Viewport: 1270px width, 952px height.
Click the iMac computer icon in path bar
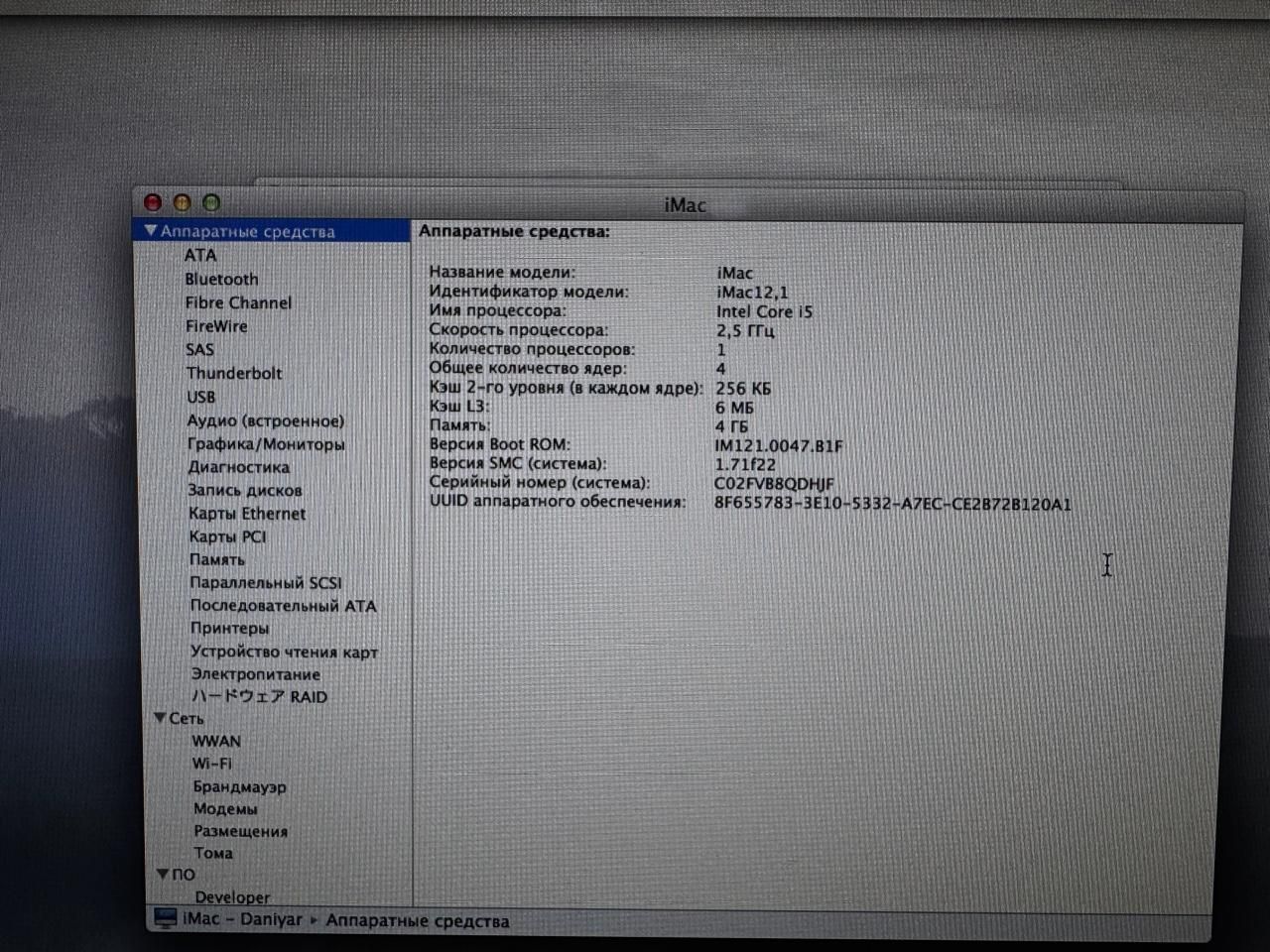(165, 918)
